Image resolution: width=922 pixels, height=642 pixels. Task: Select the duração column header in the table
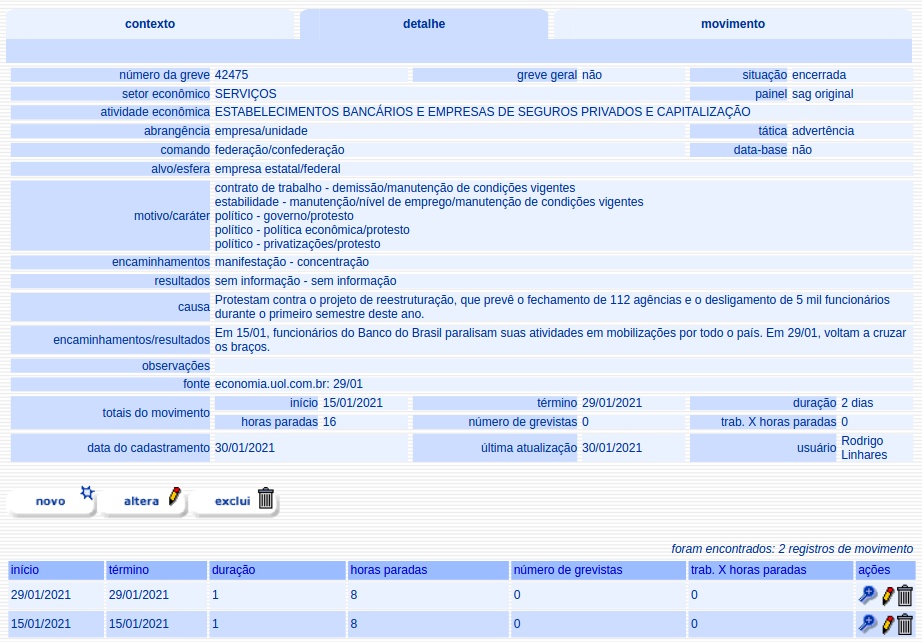(x=278, y=570)
